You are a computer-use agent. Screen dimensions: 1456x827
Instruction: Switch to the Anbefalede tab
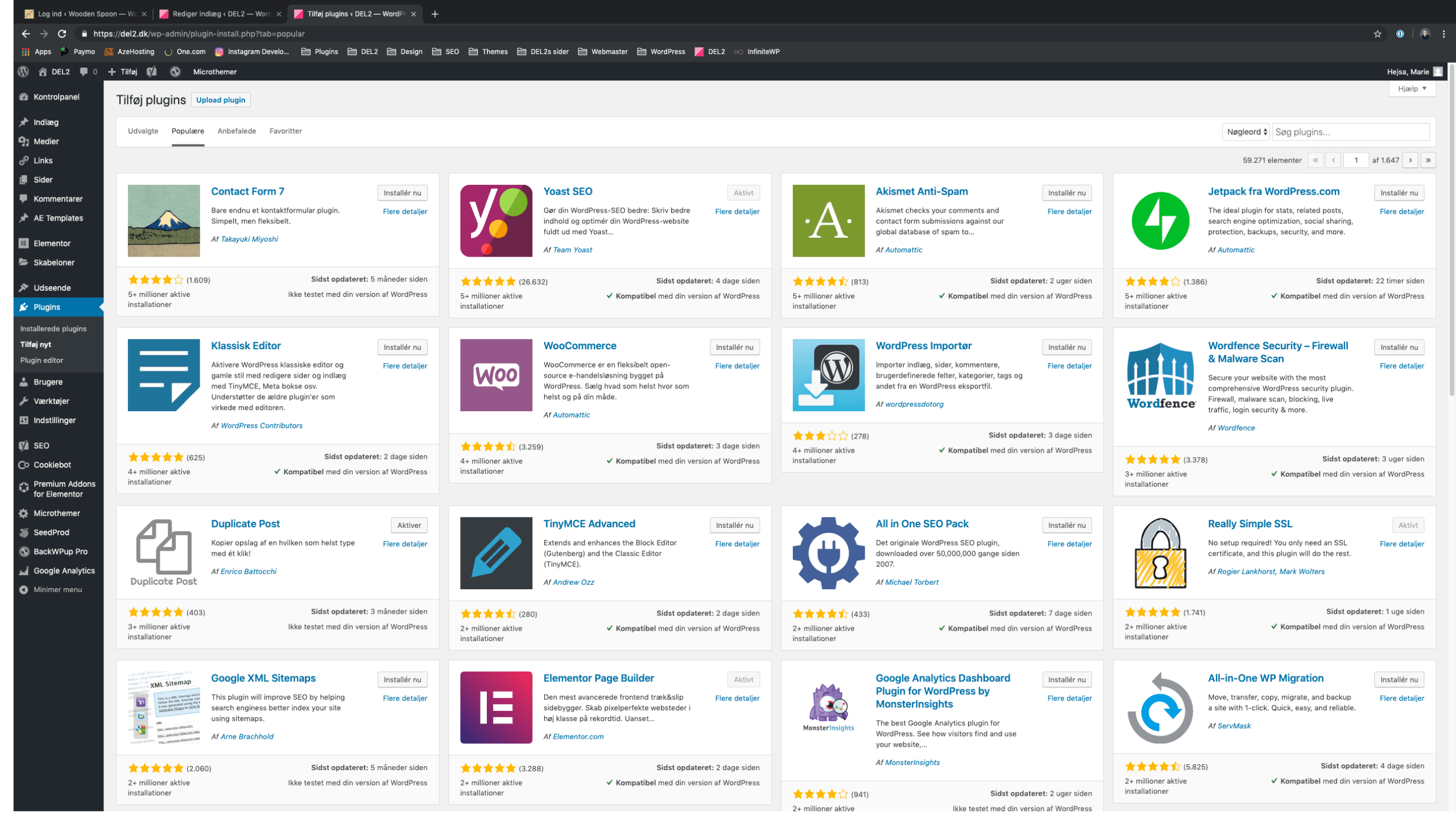[237, 131]
